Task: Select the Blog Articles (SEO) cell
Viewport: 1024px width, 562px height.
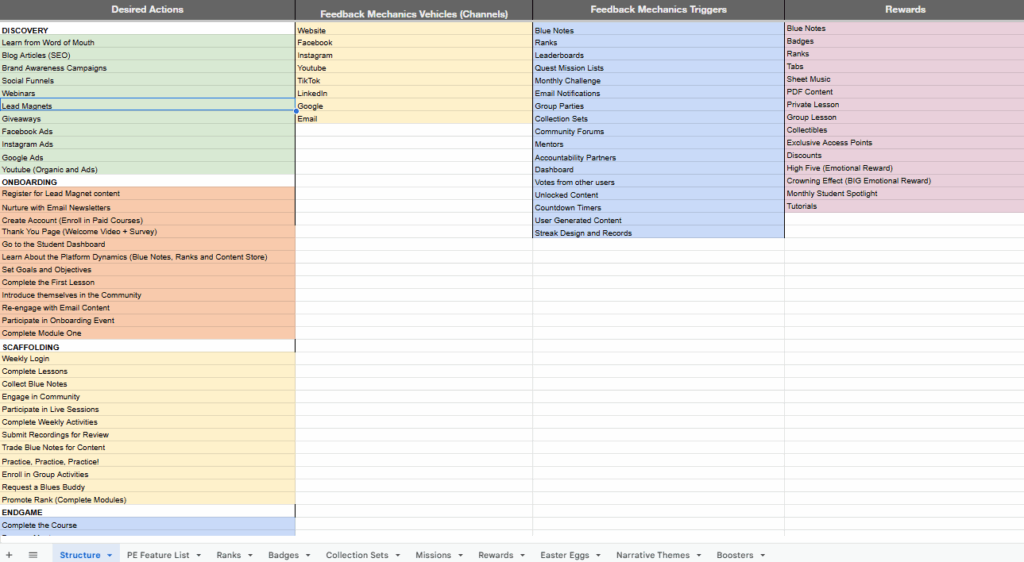Action: click(148, 55)
